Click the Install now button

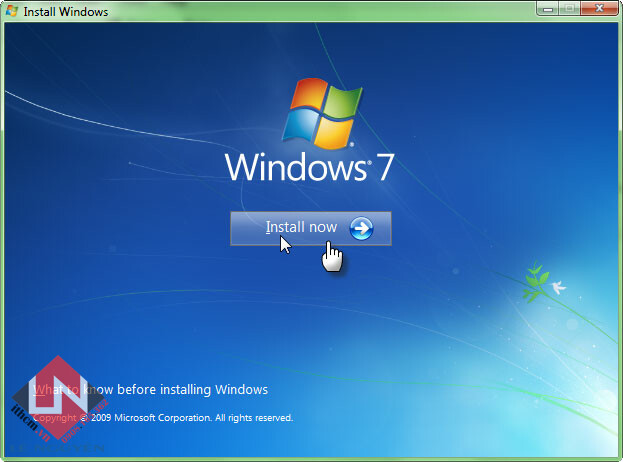pos(311,228)
